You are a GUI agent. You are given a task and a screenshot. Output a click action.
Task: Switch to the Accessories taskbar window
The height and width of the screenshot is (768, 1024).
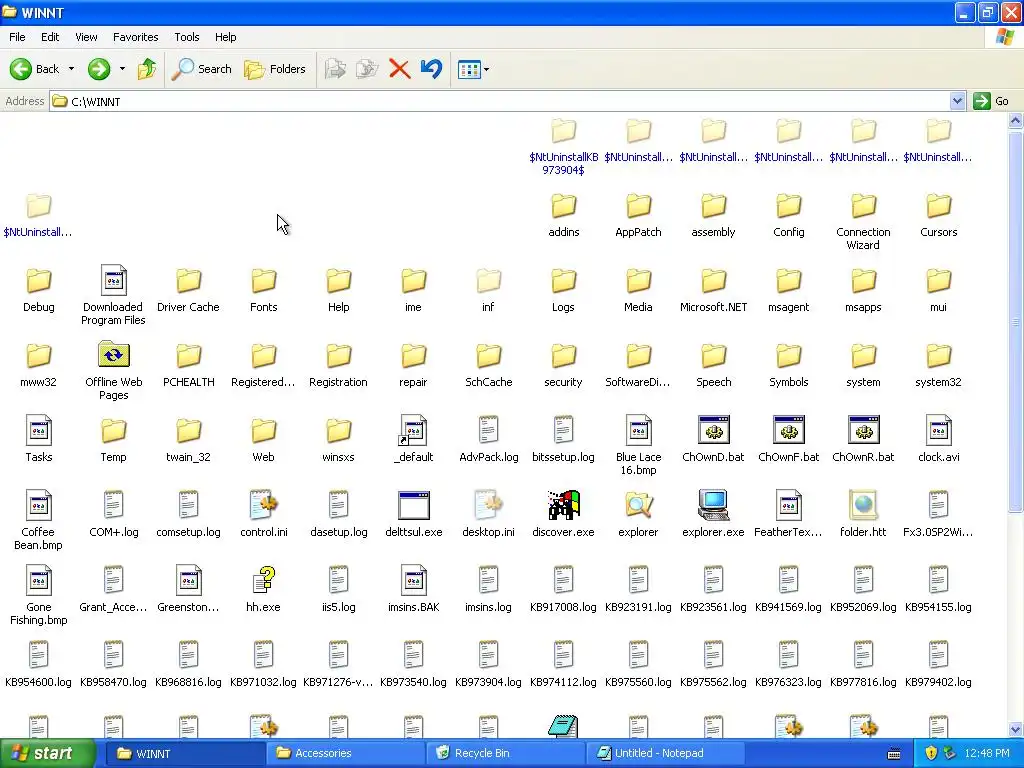(x=345, y=754)
